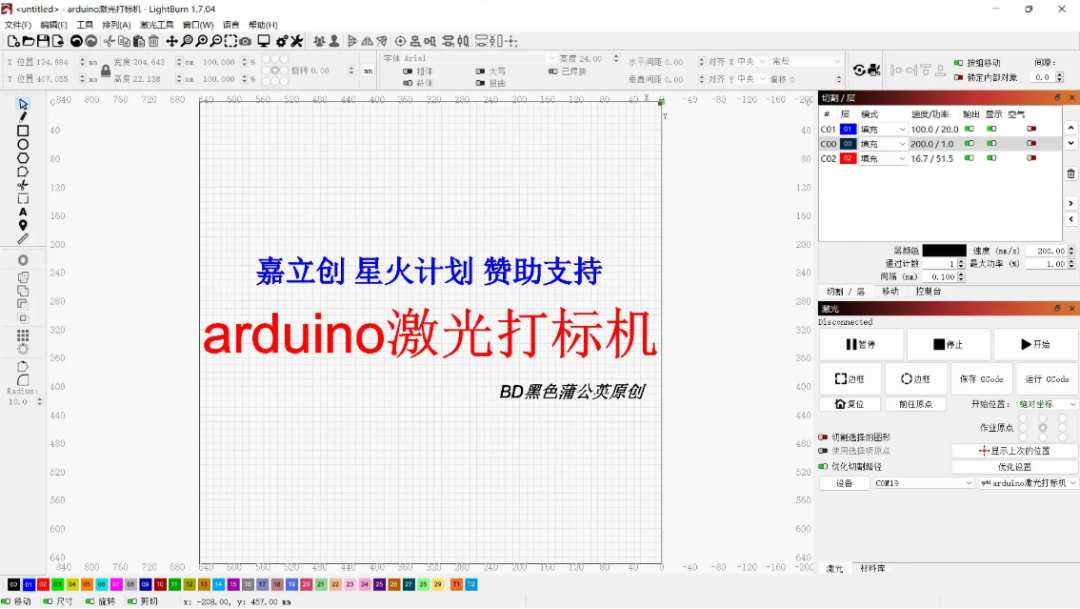Click the Settings gear icon in toolbar
This screenshot has height=609, width=1080.
tap(281, 42)
